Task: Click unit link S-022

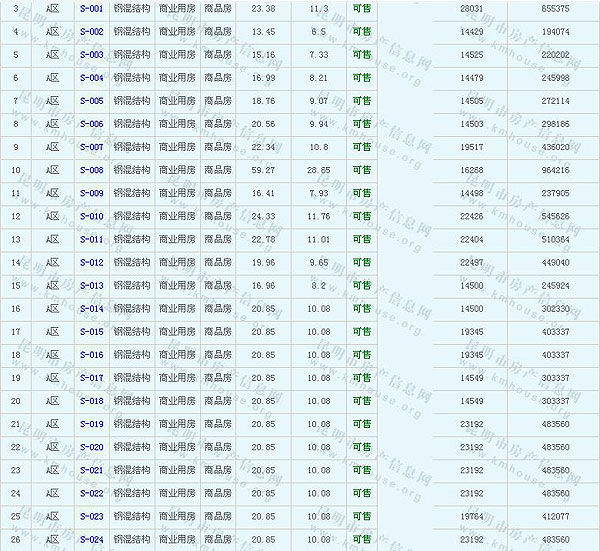Action: coord(91,493)
